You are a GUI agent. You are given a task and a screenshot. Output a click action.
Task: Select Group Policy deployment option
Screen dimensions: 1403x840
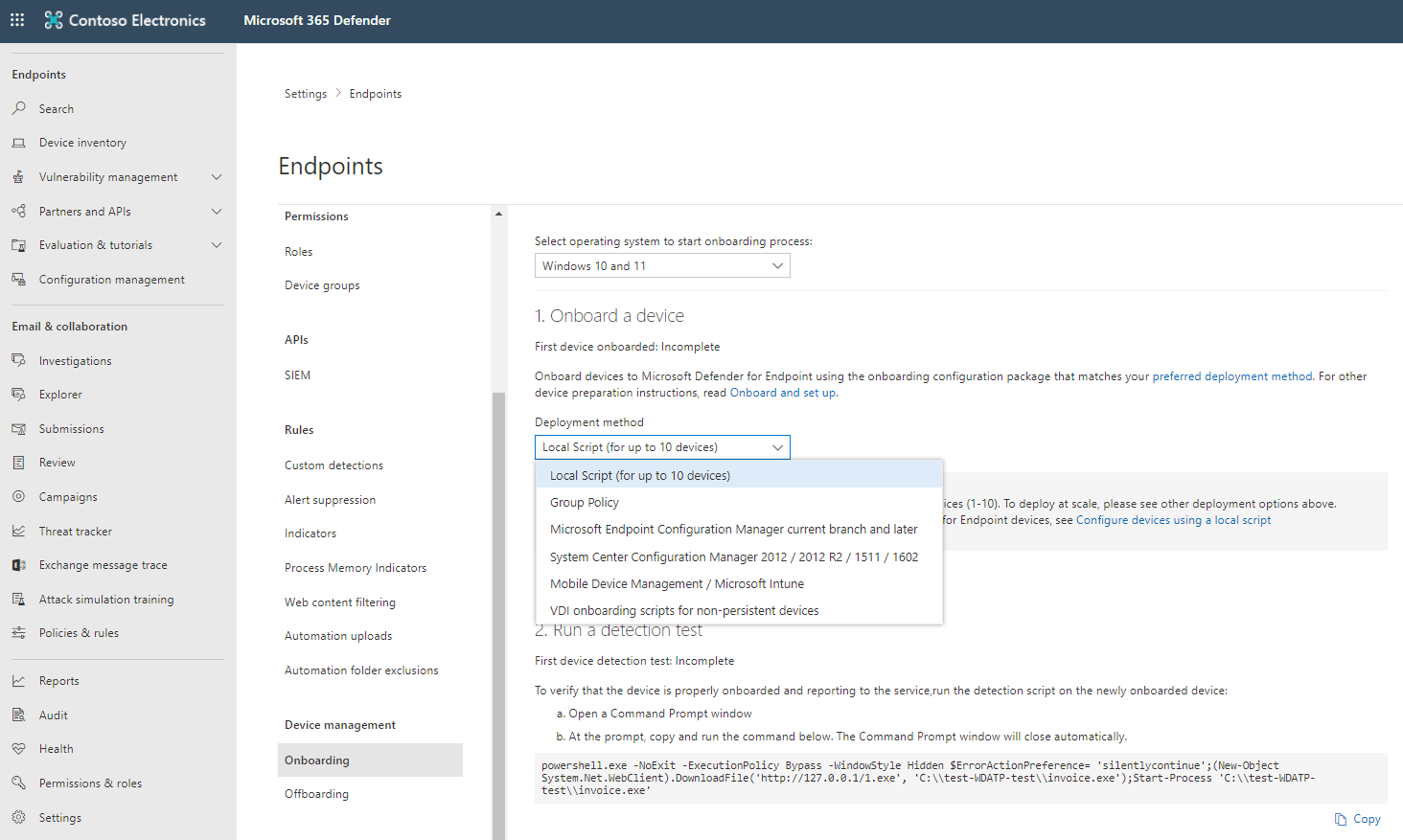pyautogui.click(x=739, y=502)
